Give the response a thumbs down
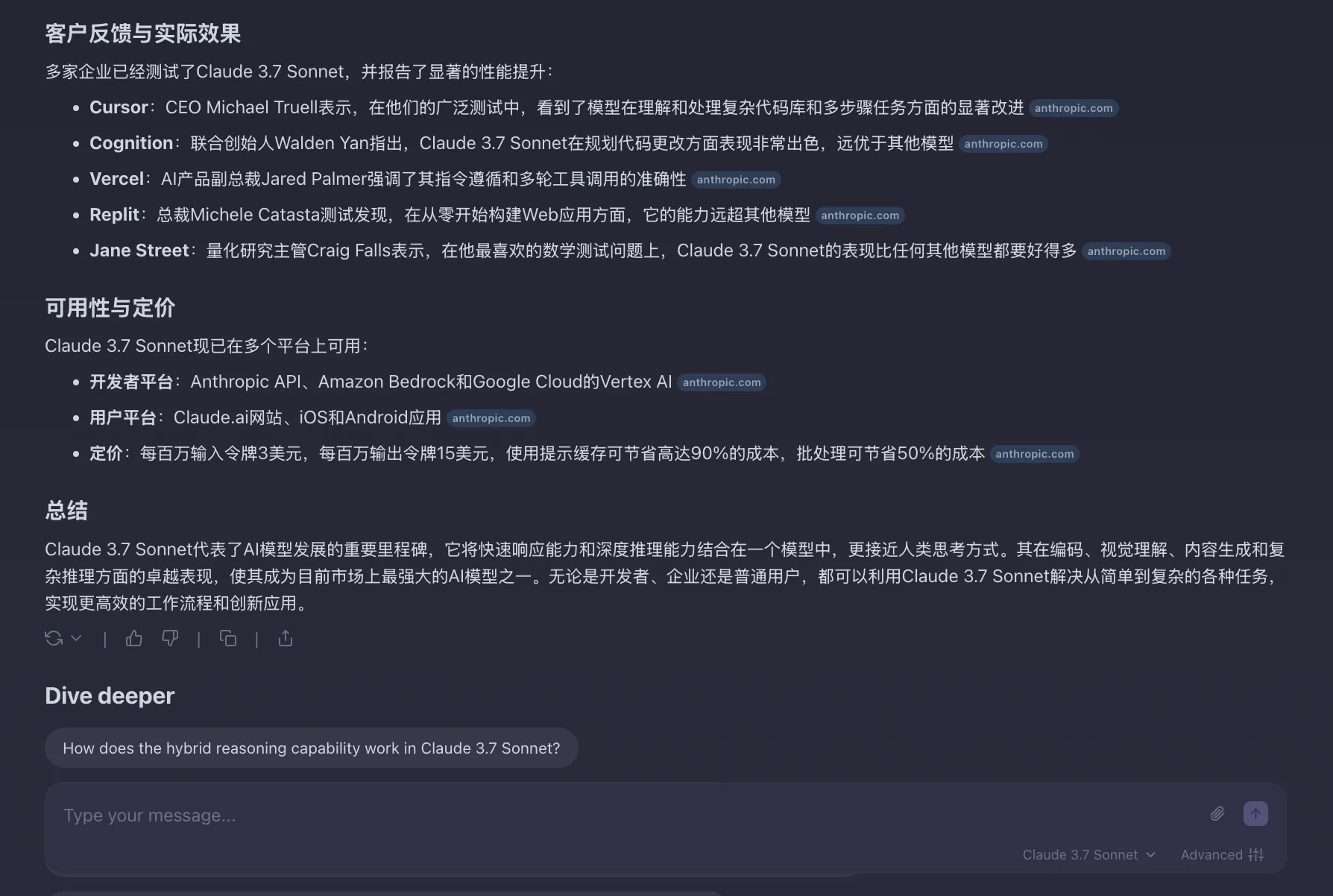The width and height of the screenshot is (1333, 896). click(x=170, y=638)
